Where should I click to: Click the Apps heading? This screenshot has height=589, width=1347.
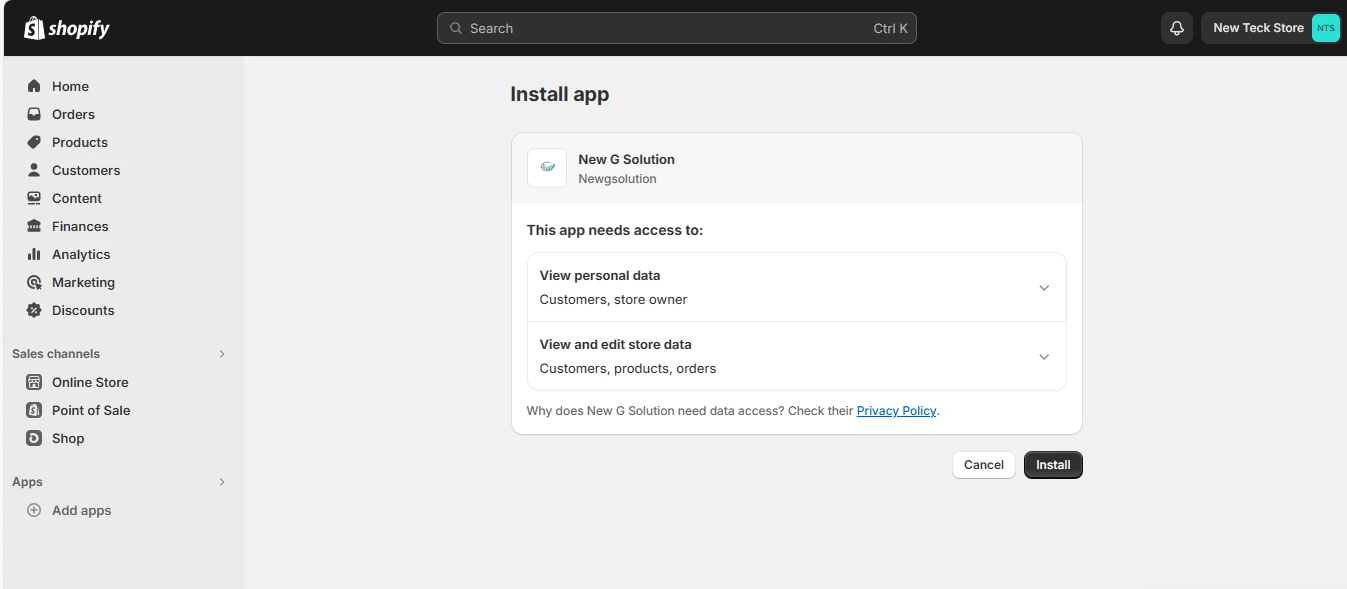[27, 482]
